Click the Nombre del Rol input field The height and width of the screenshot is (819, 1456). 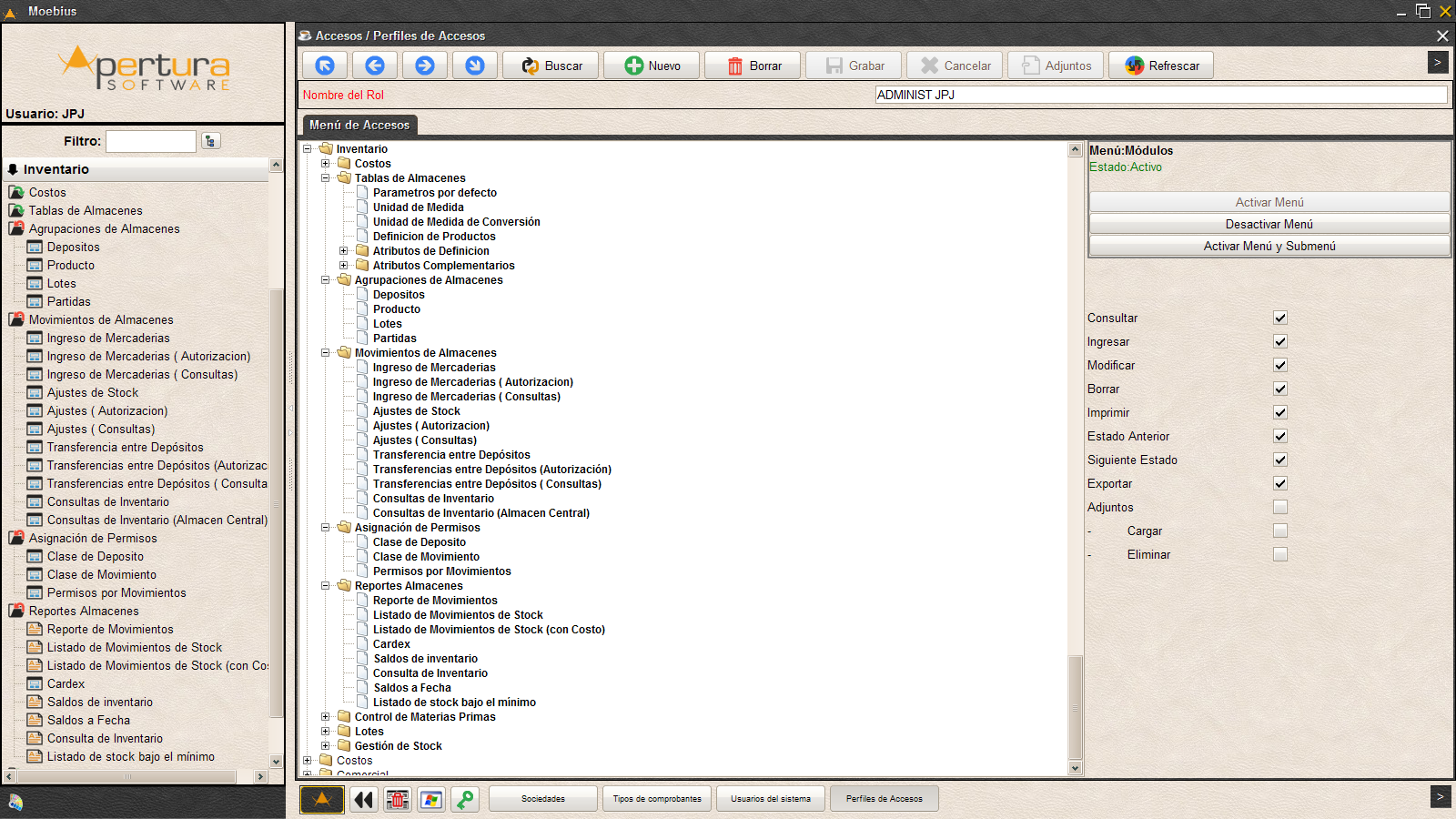(x=1160, y=95)
